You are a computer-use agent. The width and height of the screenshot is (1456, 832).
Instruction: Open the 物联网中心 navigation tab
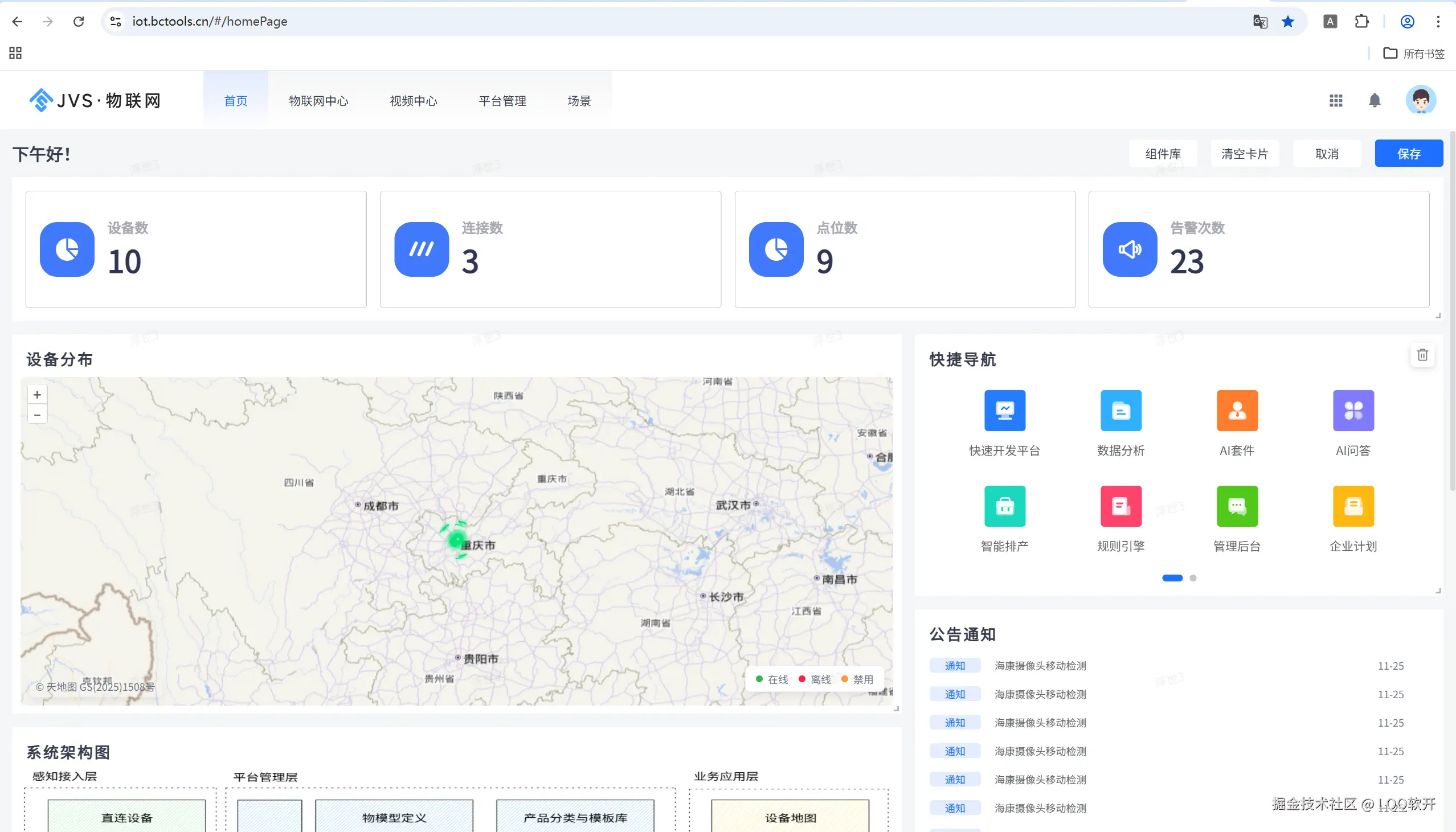[x=318, y=101]
